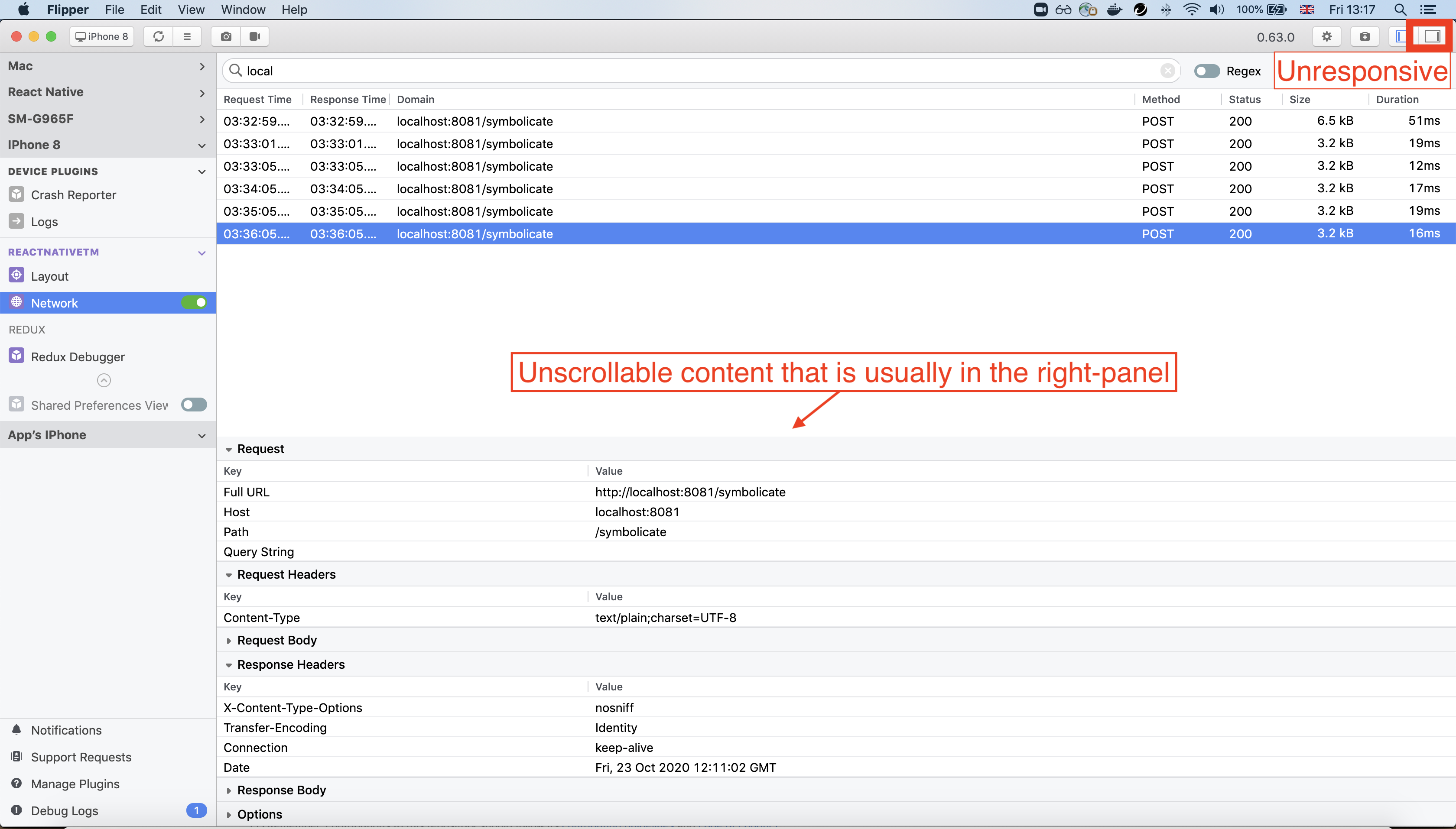Image resolution: width=1456 pixels, height=829 pixels.
Task: Open the Redux Debugger plugin
Action: [x=78, y=356]
